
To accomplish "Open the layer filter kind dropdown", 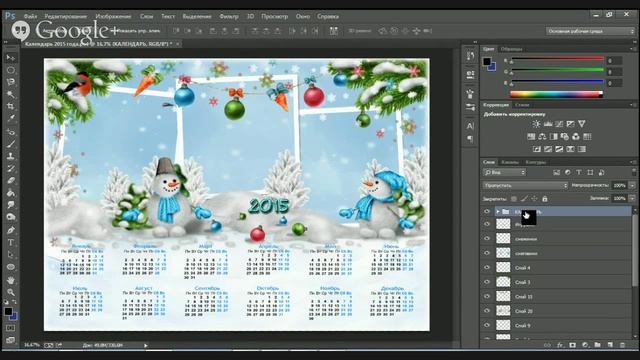I will click(x=504, y=173).
